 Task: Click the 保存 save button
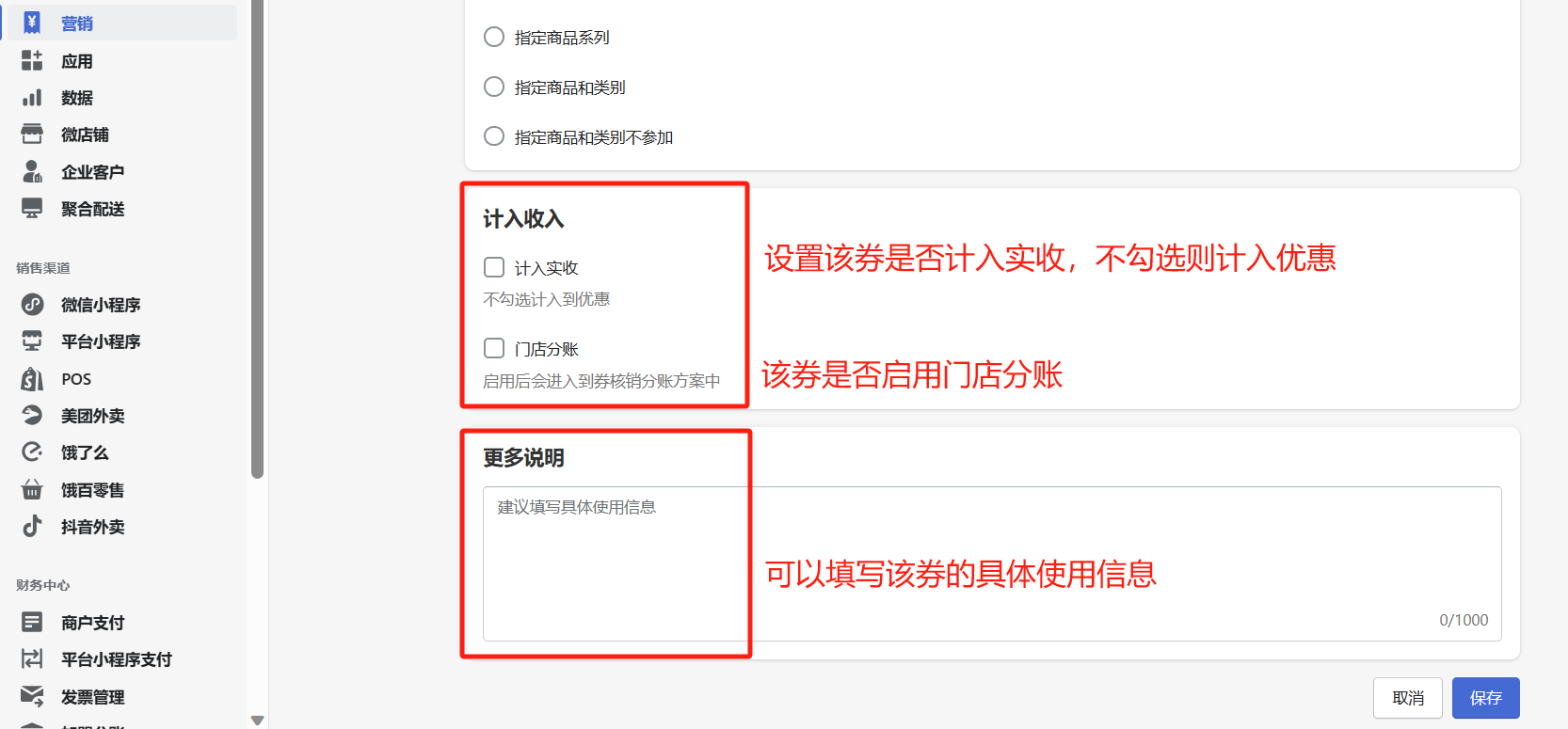point(1485,698)
